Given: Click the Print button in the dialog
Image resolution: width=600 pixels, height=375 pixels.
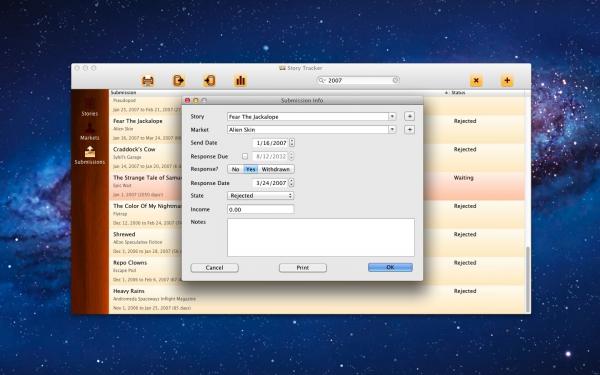Looking at the screenshot, I should coord(303,267).
